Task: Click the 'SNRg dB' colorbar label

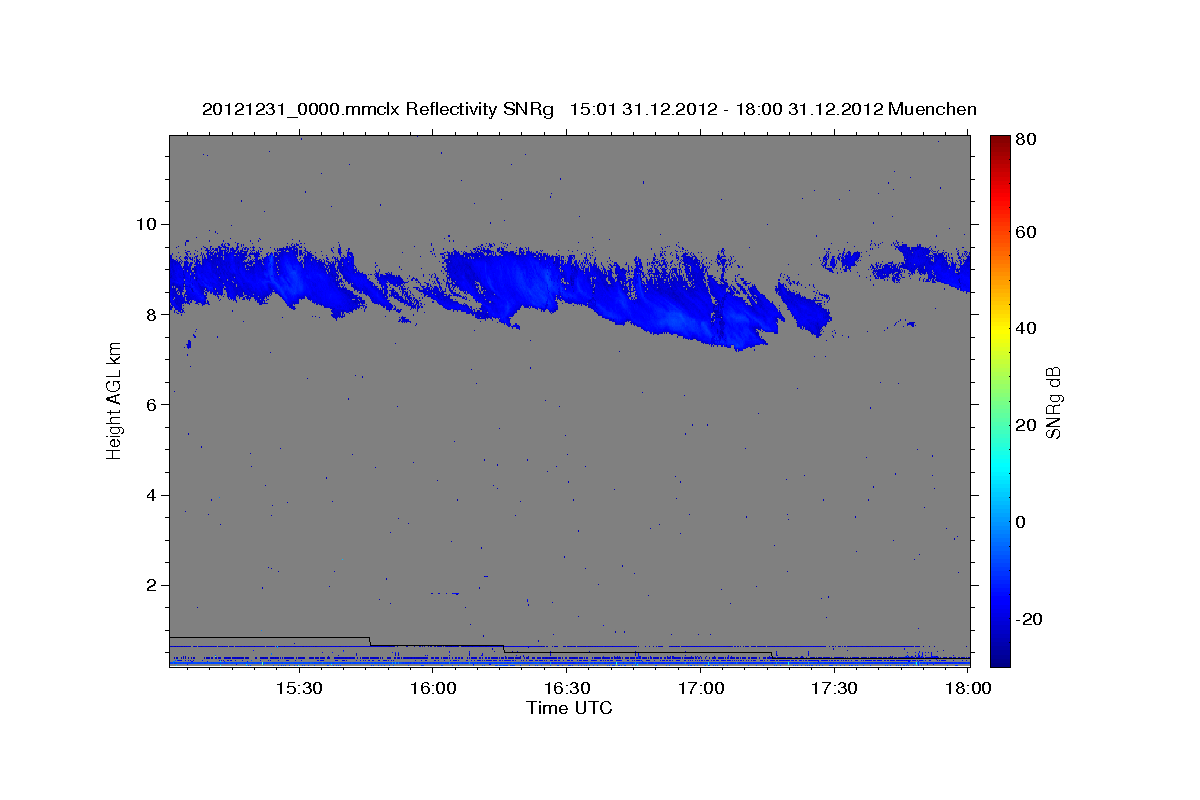Action: point(1053,401)
